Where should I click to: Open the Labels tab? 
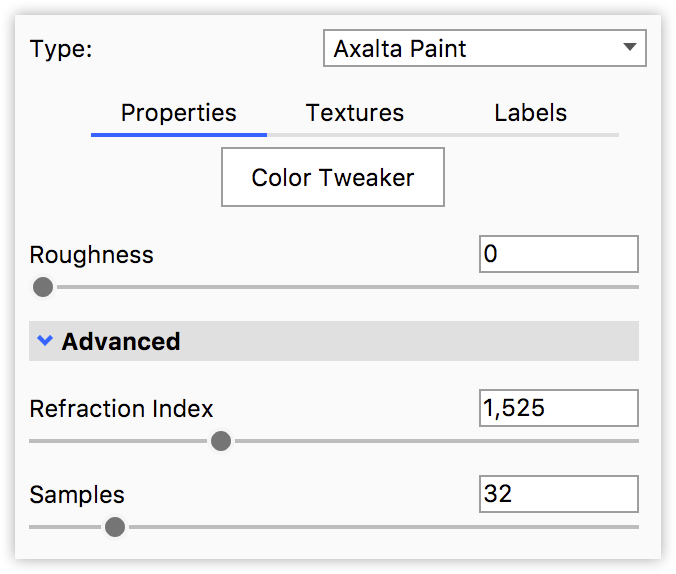tap(530, 113)
